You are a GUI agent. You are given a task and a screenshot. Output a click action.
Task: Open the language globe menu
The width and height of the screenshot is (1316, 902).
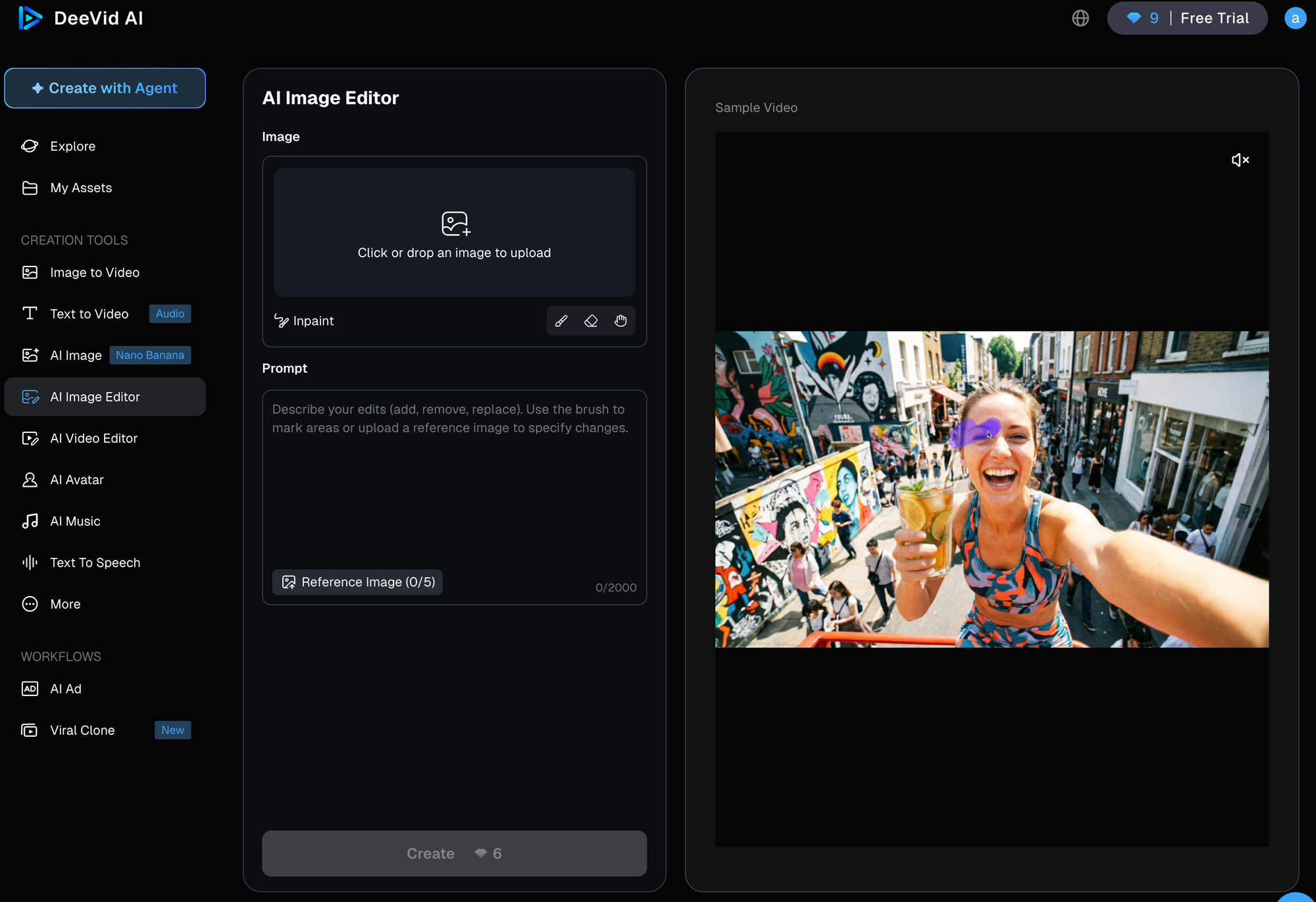pos(1080,18)
